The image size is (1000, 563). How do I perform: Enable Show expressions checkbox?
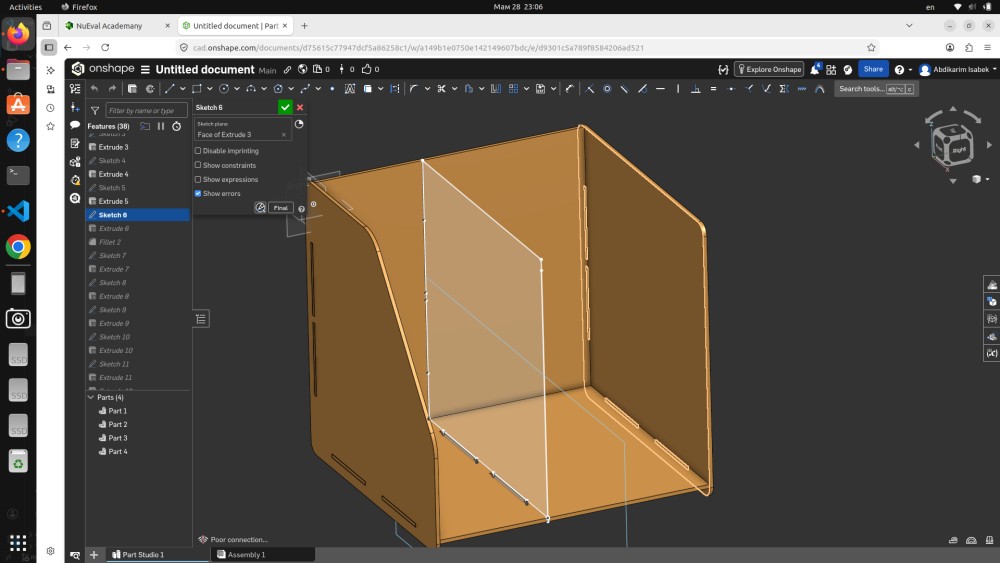coord(198,179)
